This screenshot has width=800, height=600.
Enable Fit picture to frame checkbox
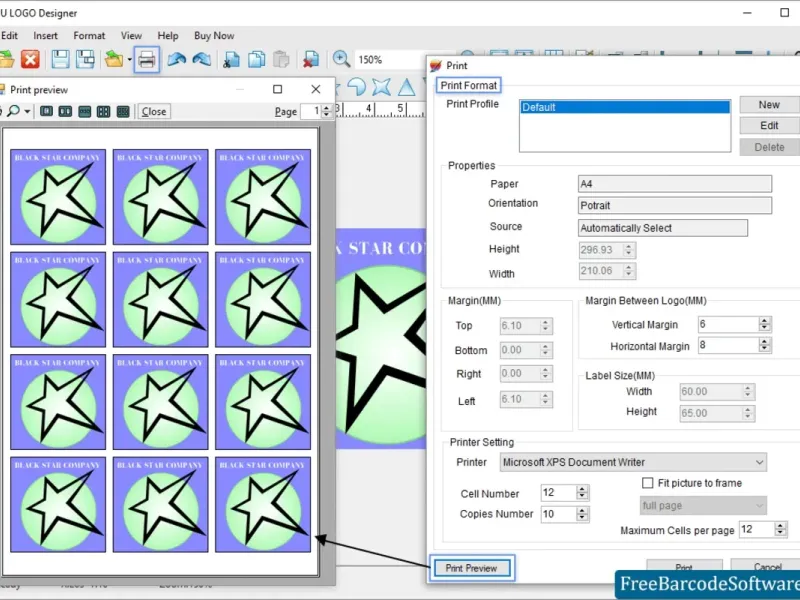(x=647, y=483)
